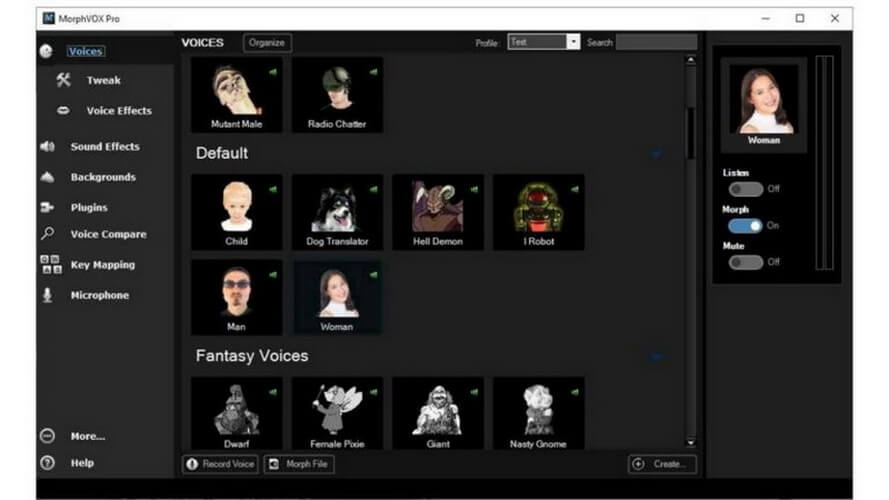Toggle the Listen switch
889x500 pixels.
click(746, 189)
